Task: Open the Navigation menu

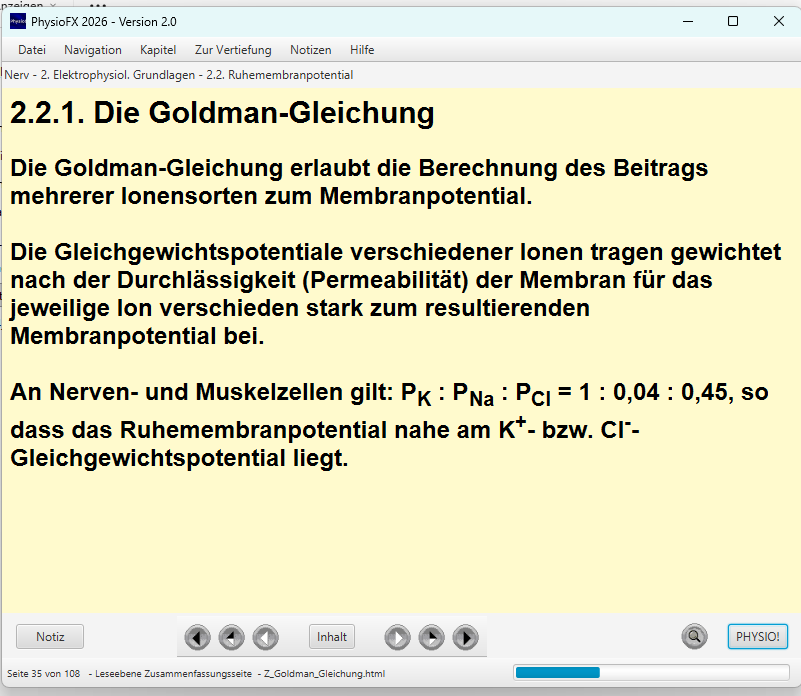Action: coord(93,50)
